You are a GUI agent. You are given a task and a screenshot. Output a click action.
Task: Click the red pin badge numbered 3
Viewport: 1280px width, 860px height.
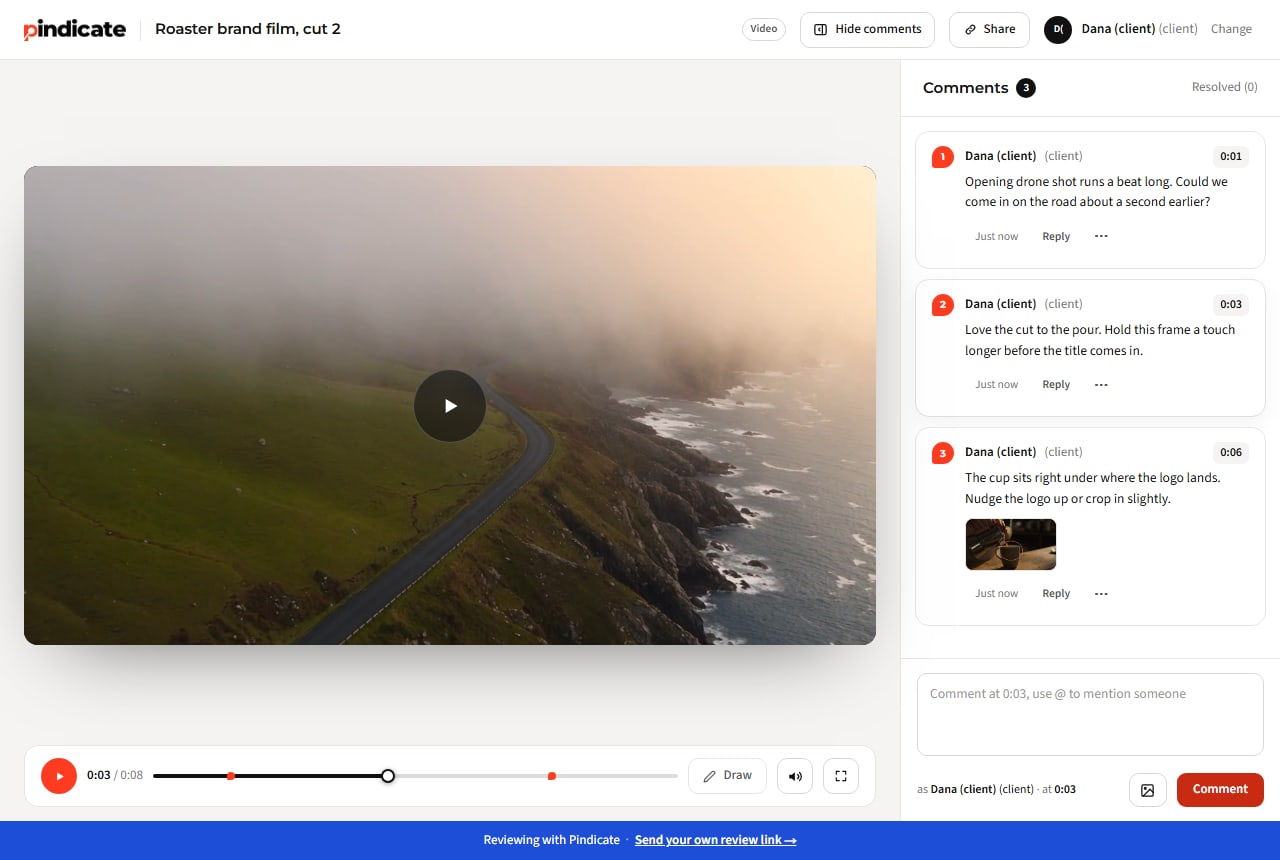942,453
